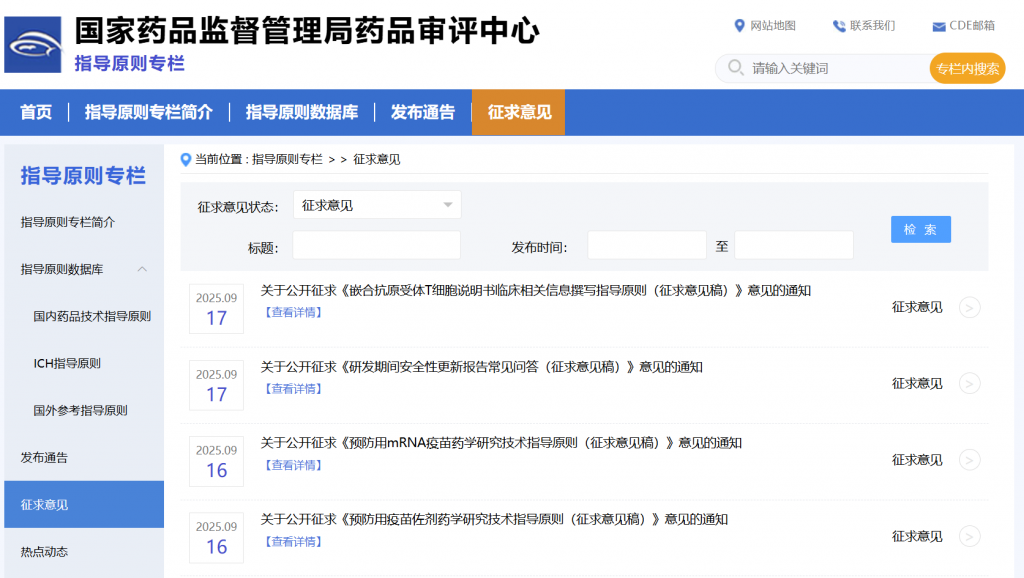The height and width of the screenshot is (578, 1024).
Task: Click 查看详情 under 预防用疫苗佐剂 notice
Action: click(293, 541)
